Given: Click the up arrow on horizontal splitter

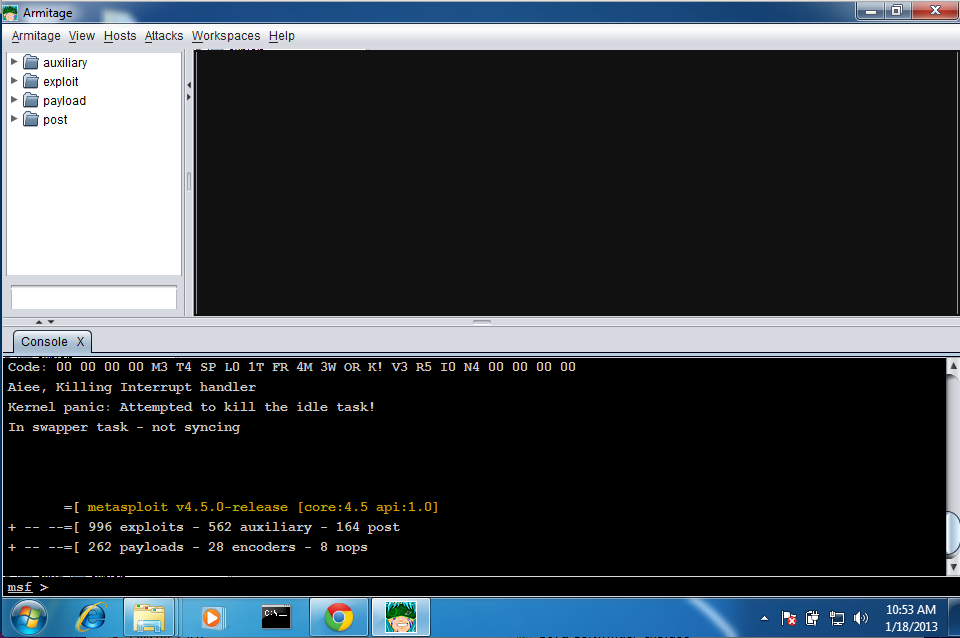Looking at the screenshot, I should [39, 321].
